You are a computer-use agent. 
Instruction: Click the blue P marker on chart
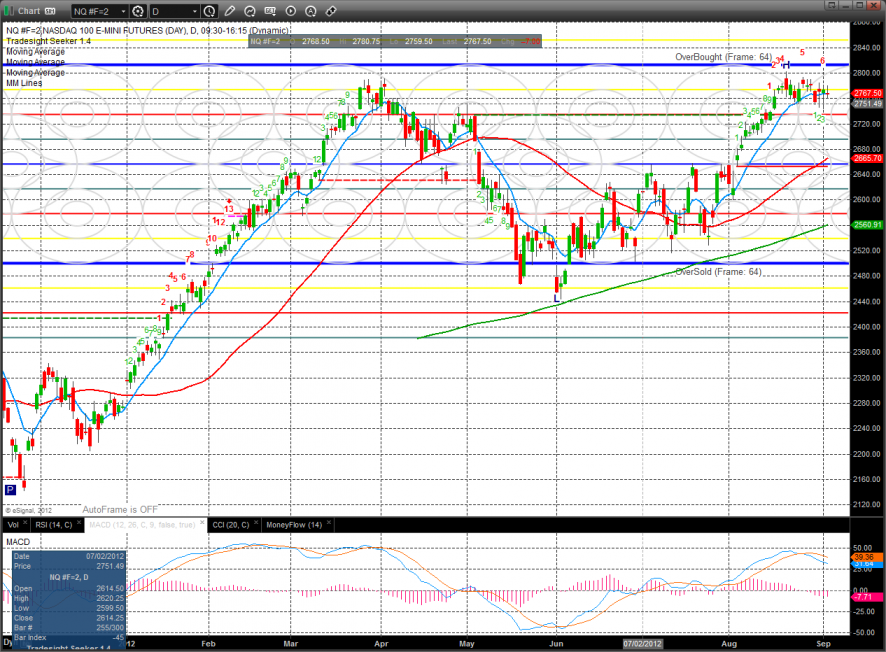click(10, 489)
